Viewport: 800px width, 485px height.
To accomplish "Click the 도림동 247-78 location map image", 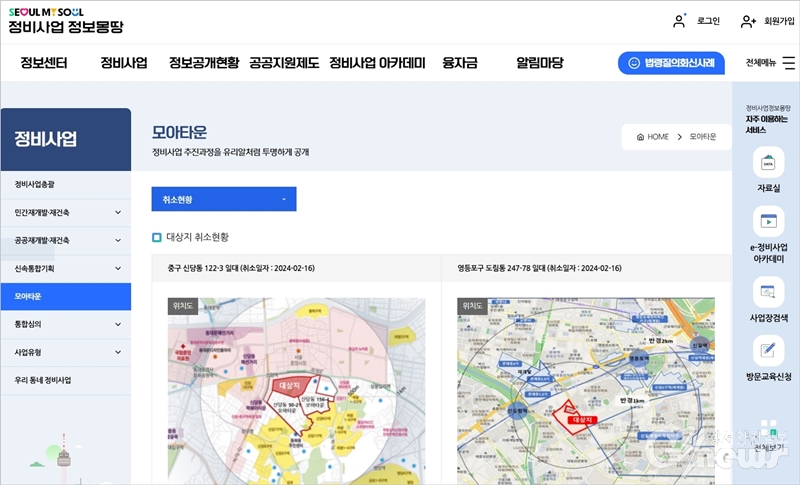I will pyautogui.click(x=586, y=391).
